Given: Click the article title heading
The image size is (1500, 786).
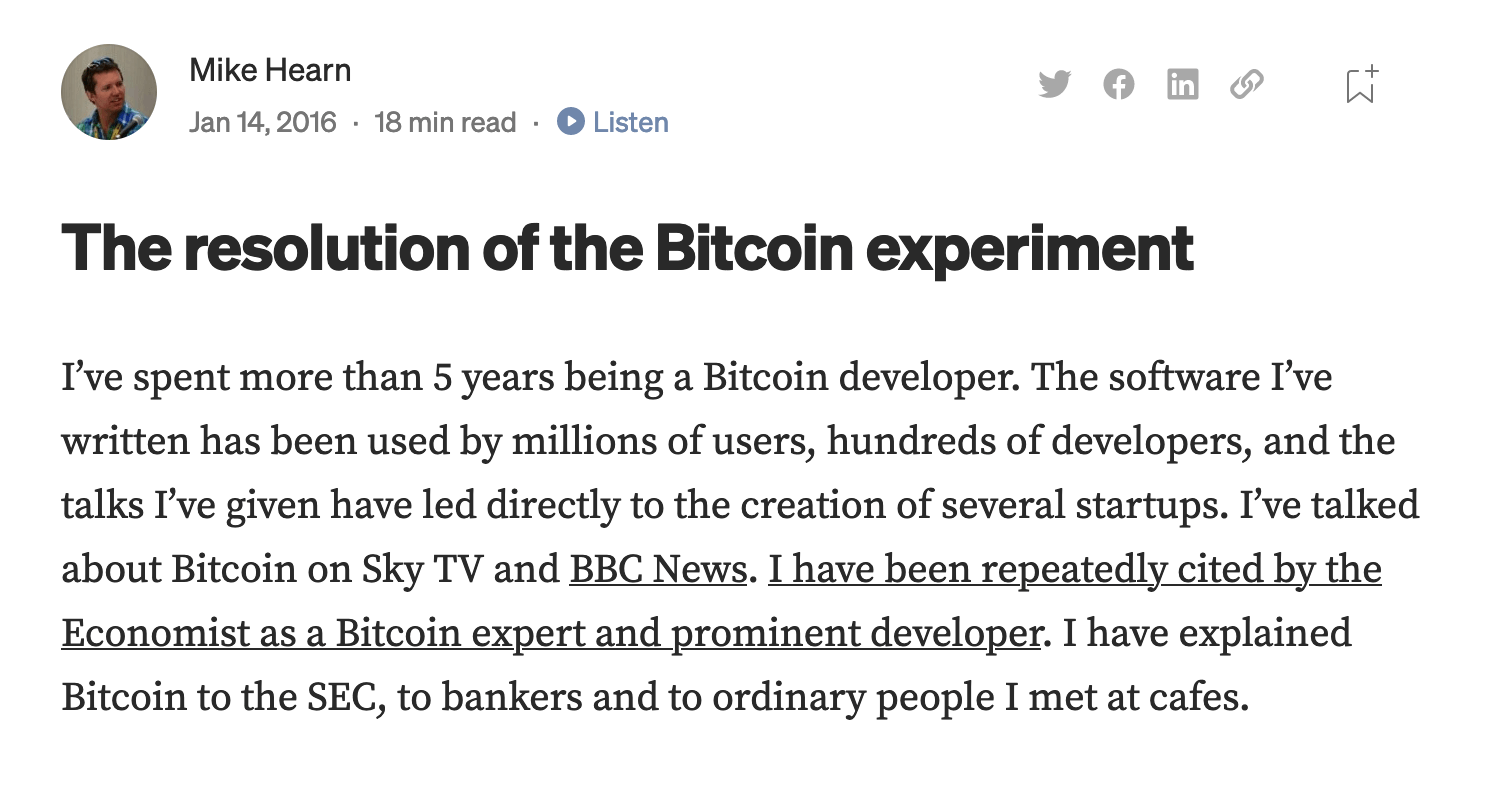Looking at the screenshot, I should pyautogui.click(x=627, y=247).
